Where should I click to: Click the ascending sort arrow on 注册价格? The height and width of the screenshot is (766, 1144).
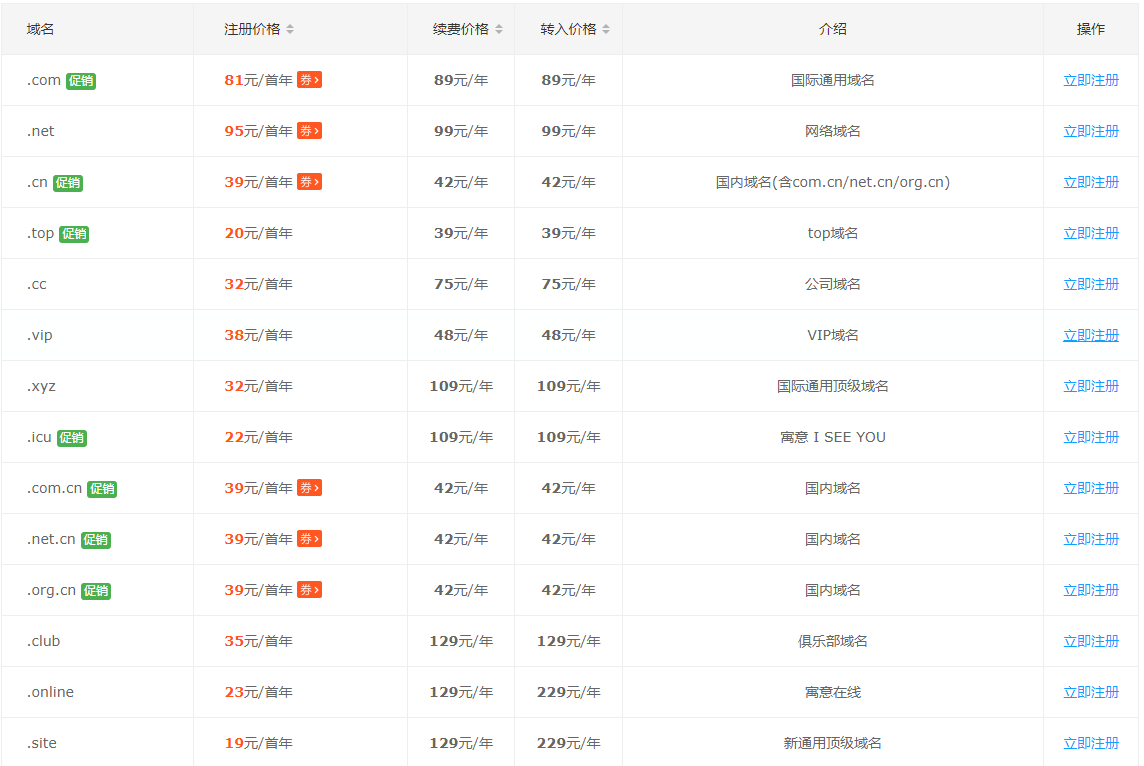point(290,26)
